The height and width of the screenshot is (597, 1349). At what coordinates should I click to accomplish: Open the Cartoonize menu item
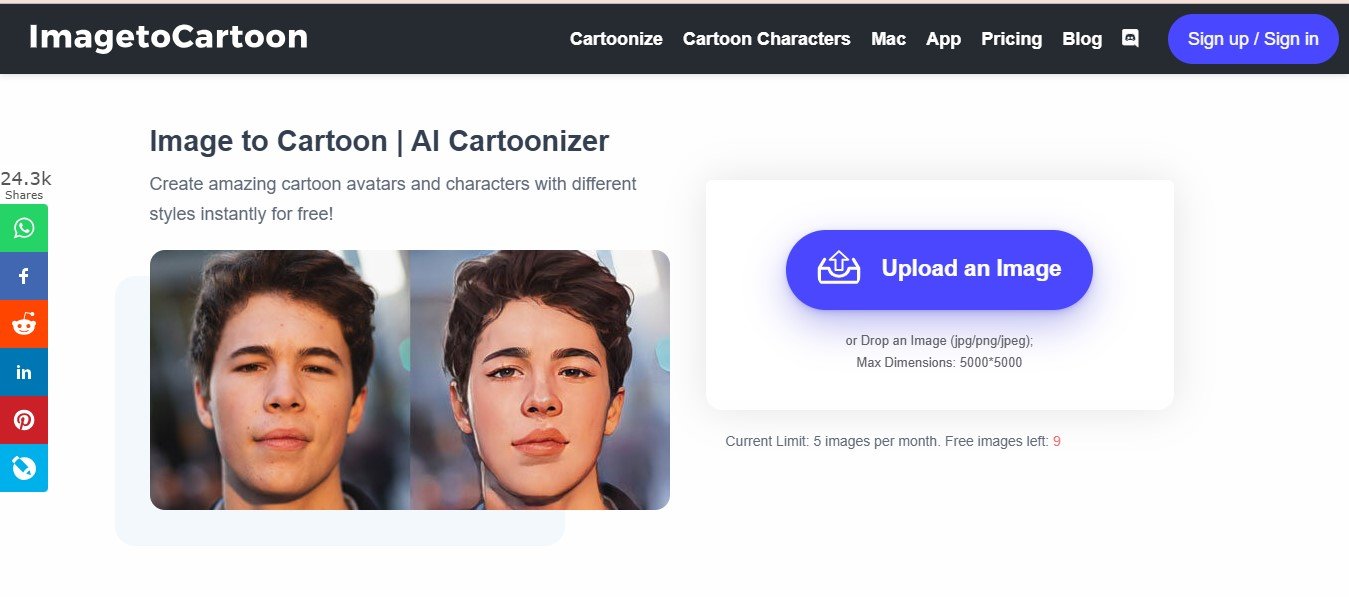coord(616,39)
